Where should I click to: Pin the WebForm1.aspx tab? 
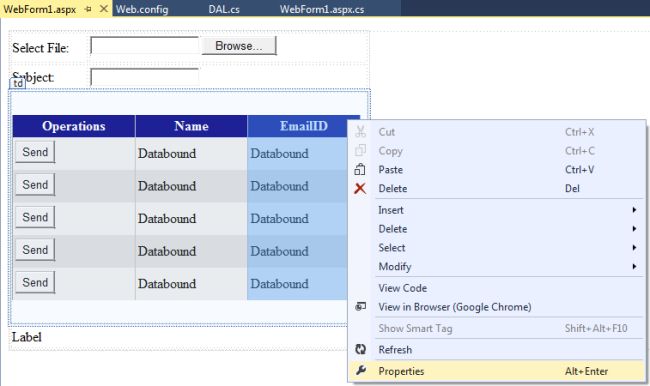tap(88, 9)
